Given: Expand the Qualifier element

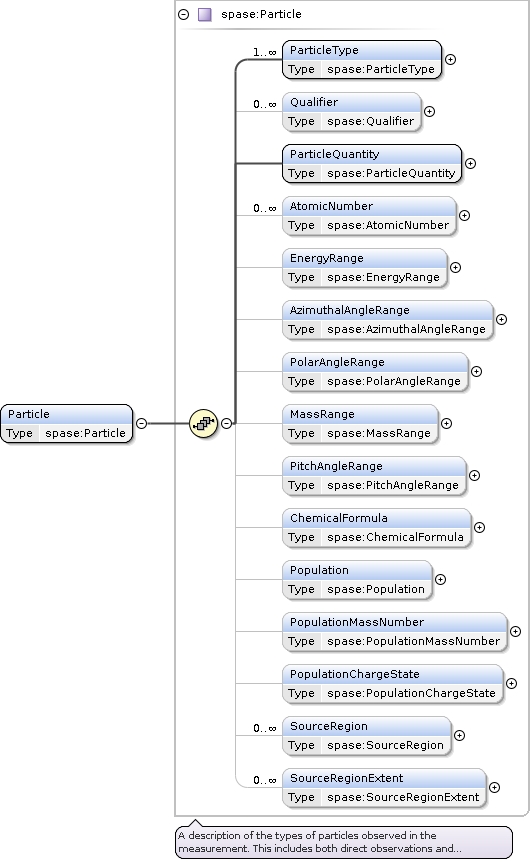Looking at the screenshot, I should coord(429,112).
